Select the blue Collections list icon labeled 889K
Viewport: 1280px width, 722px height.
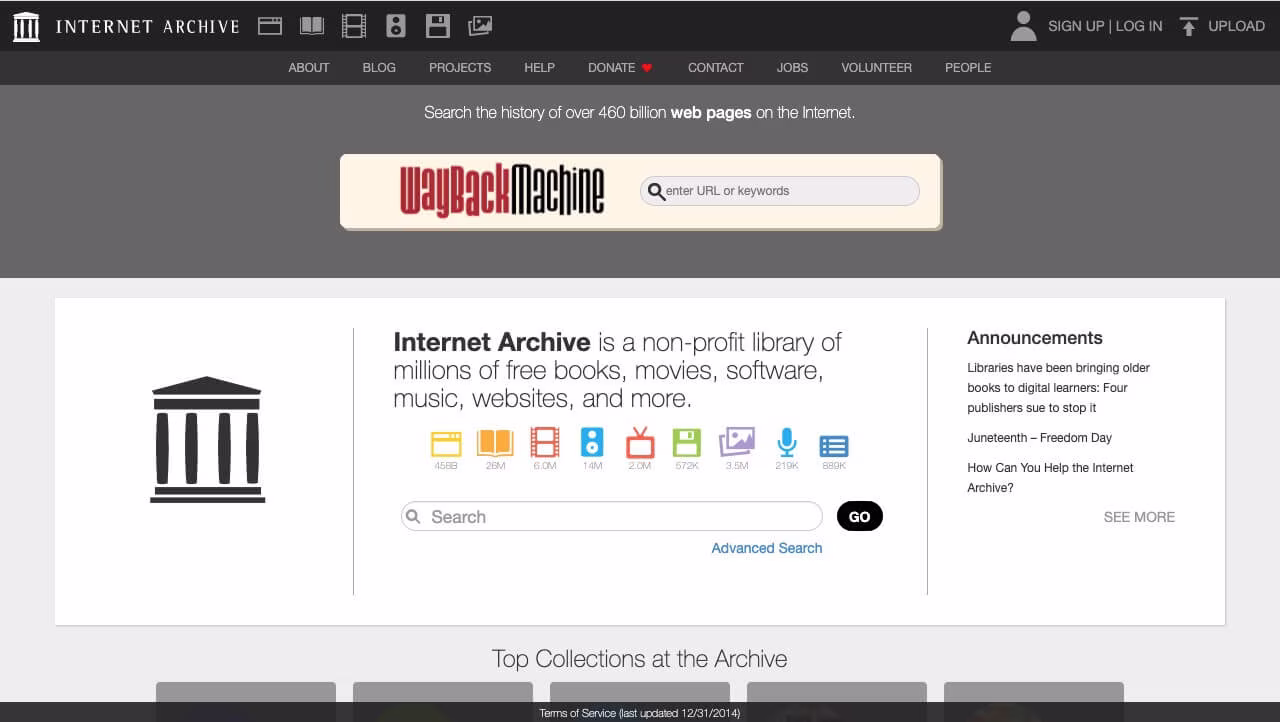[x=834, y=446]
